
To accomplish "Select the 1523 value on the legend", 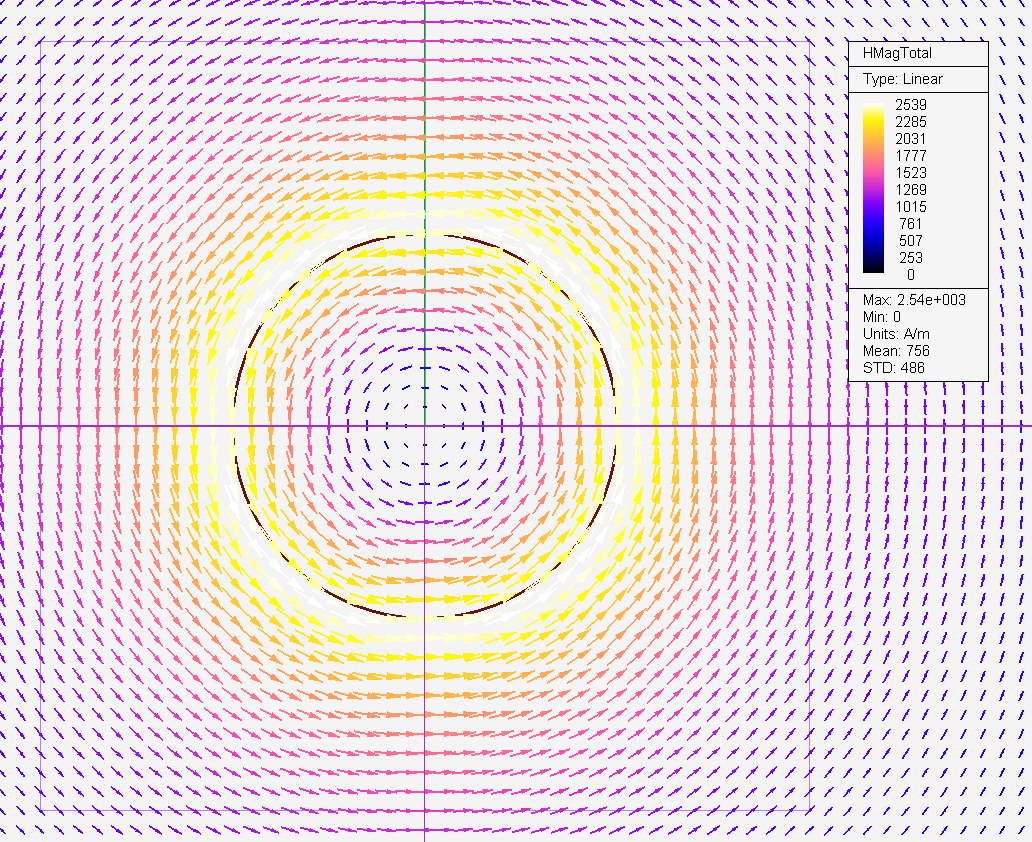I will [910, 173].
